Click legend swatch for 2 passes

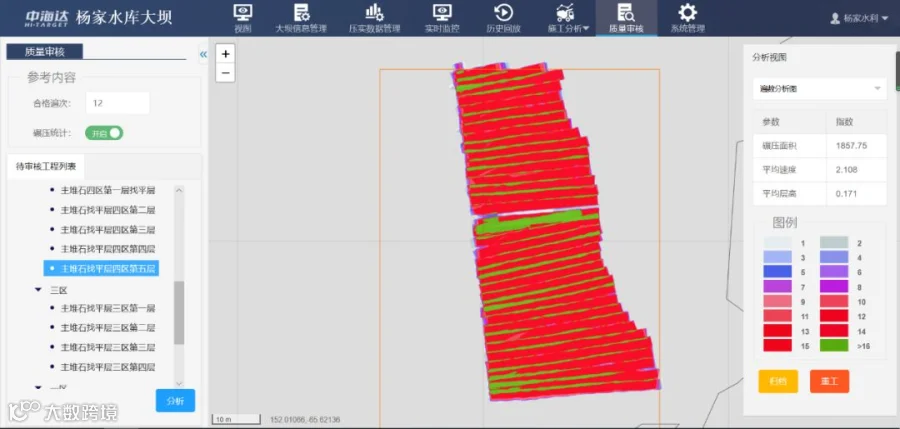point(834,243)
